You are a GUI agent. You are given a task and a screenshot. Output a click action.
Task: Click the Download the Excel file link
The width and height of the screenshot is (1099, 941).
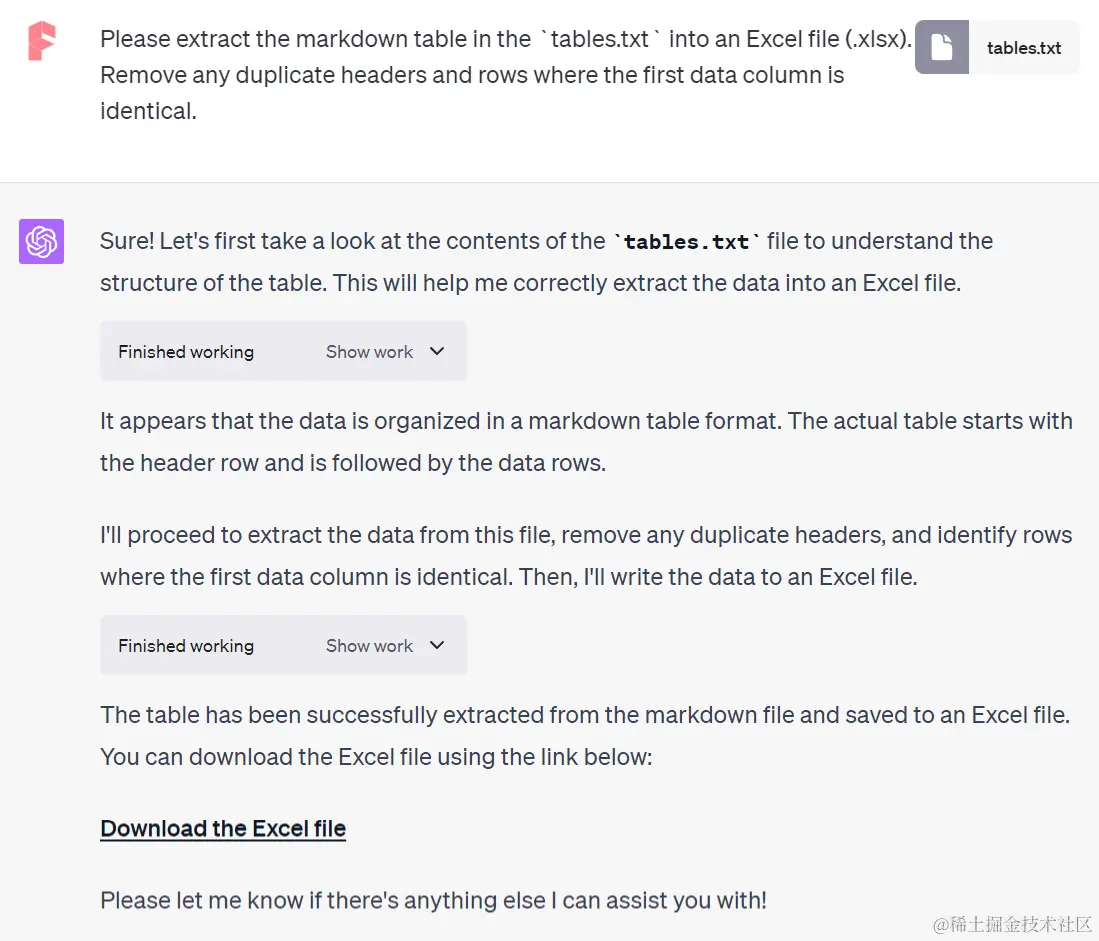[x=223, y=829]
